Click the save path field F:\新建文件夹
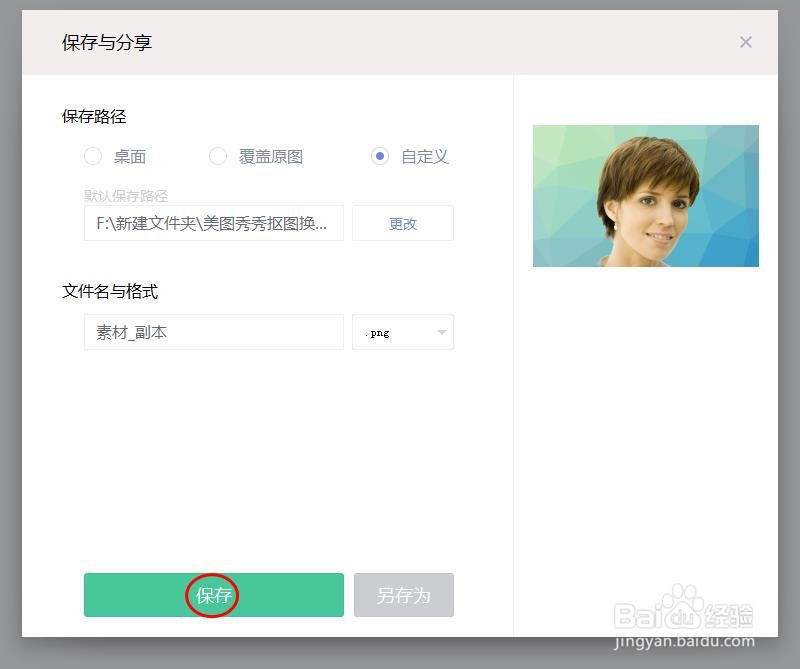 point(214,223)
